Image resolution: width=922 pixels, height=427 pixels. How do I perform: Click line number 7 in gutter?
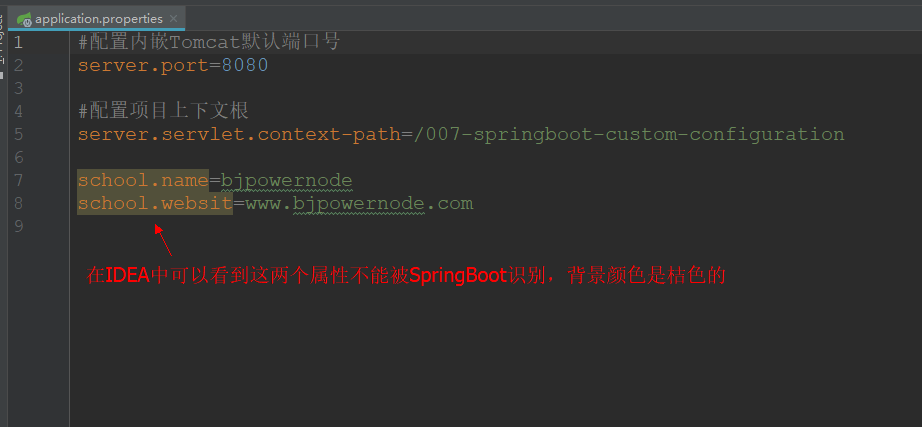tap(18, 180)
